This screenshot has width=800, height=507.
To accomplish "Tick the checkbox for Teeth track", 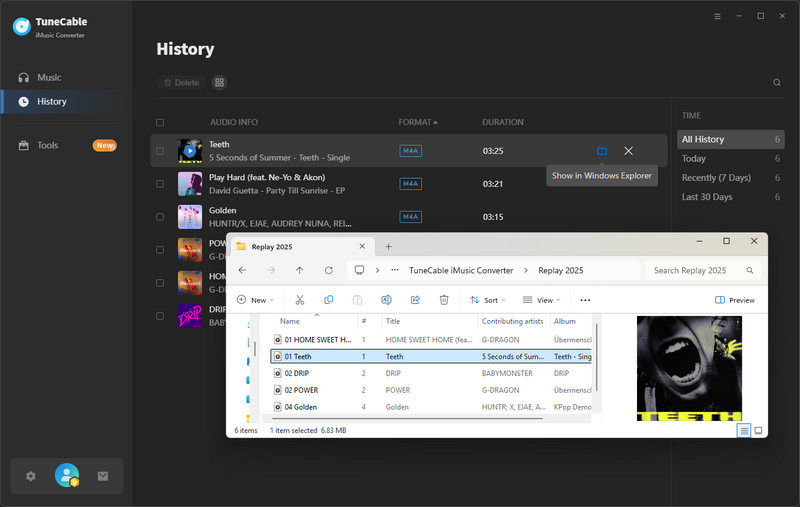I will click(x=160, y=151).
